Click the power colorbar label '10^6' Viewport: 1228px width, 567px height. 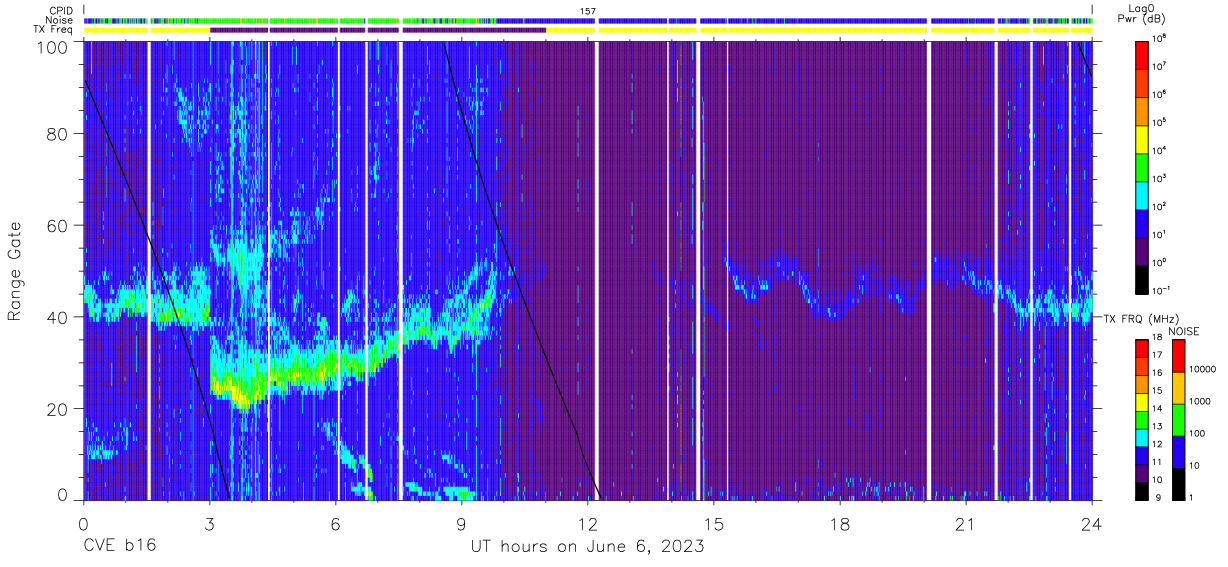pos(1159,94)
